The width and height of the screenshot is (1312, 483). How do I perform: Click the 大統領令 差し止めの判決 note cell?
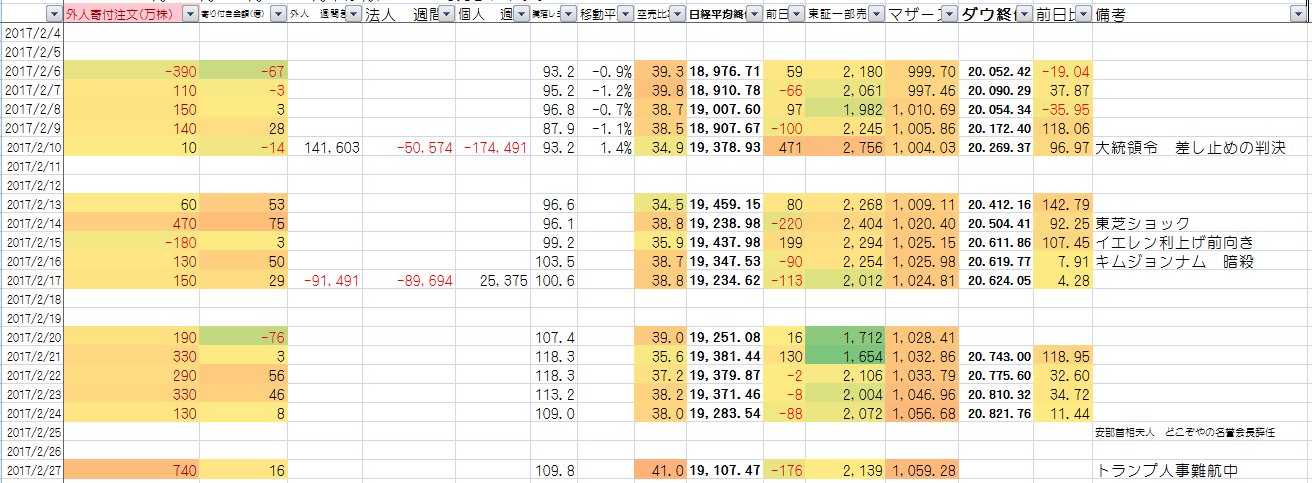pyautogui.click(x=1190, y=148)
